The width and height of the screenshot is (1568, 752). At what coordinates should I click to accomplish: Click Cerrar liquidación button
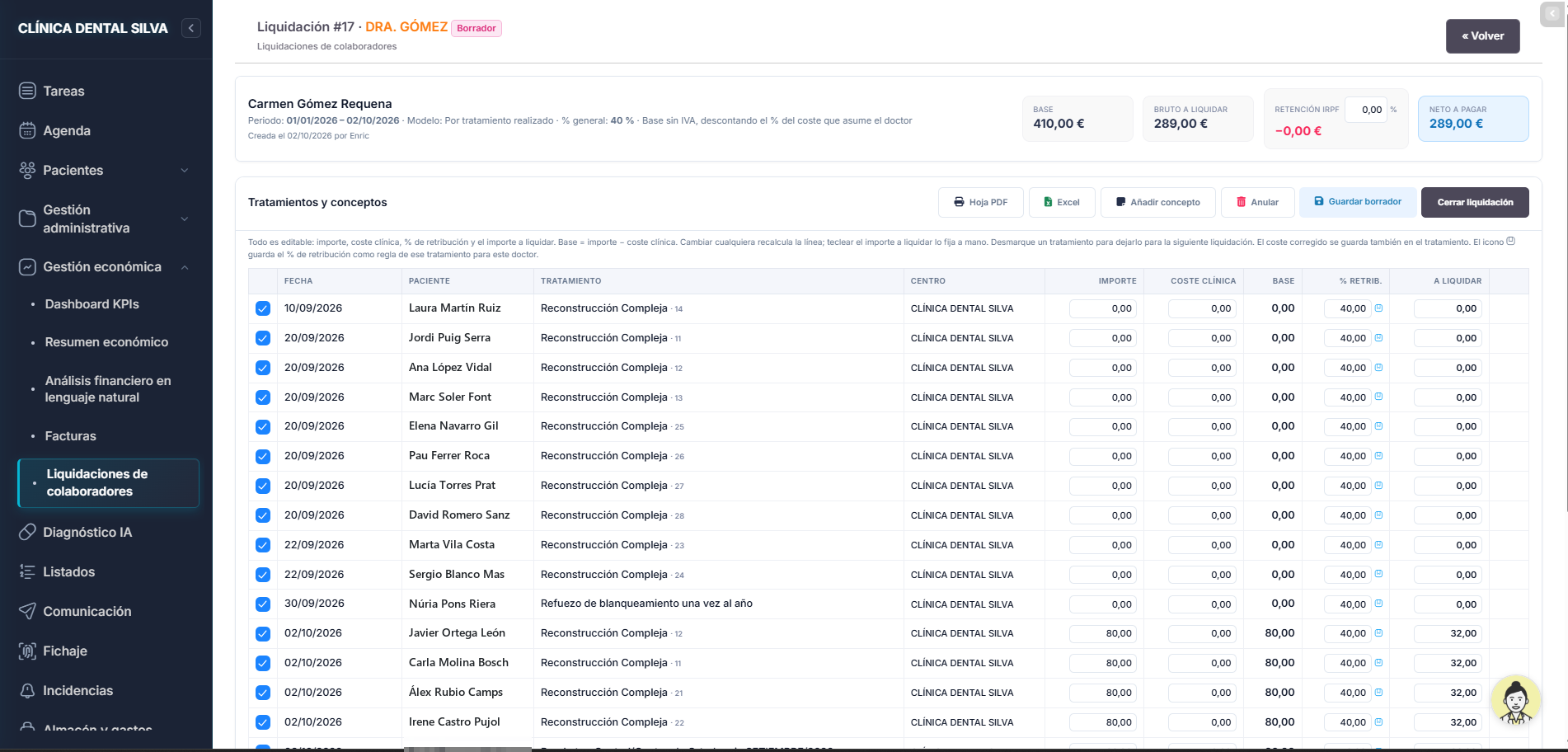1475,202
